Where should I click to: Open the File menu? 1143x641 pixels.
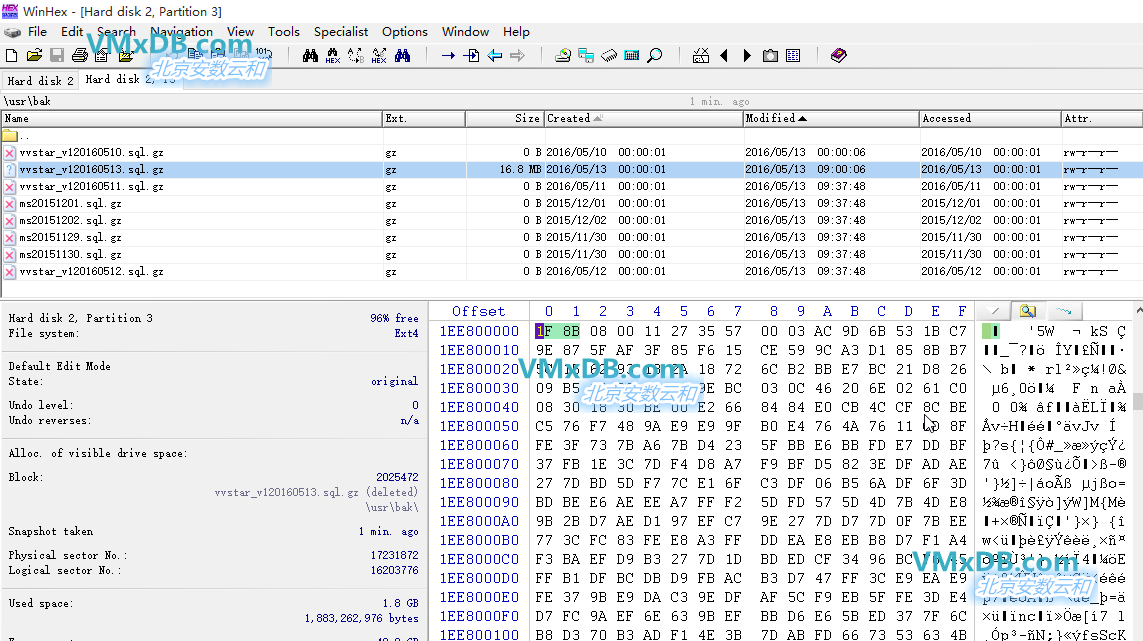point(37,31)
